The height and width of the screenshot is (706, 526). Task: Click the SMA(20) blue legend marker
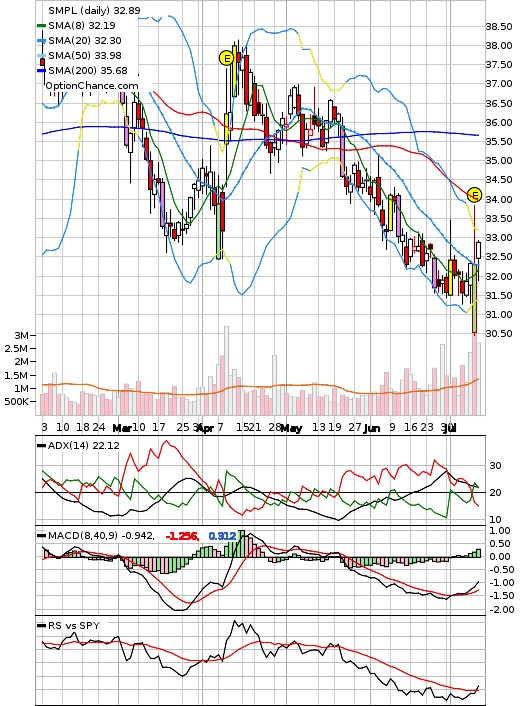[41, 41]
